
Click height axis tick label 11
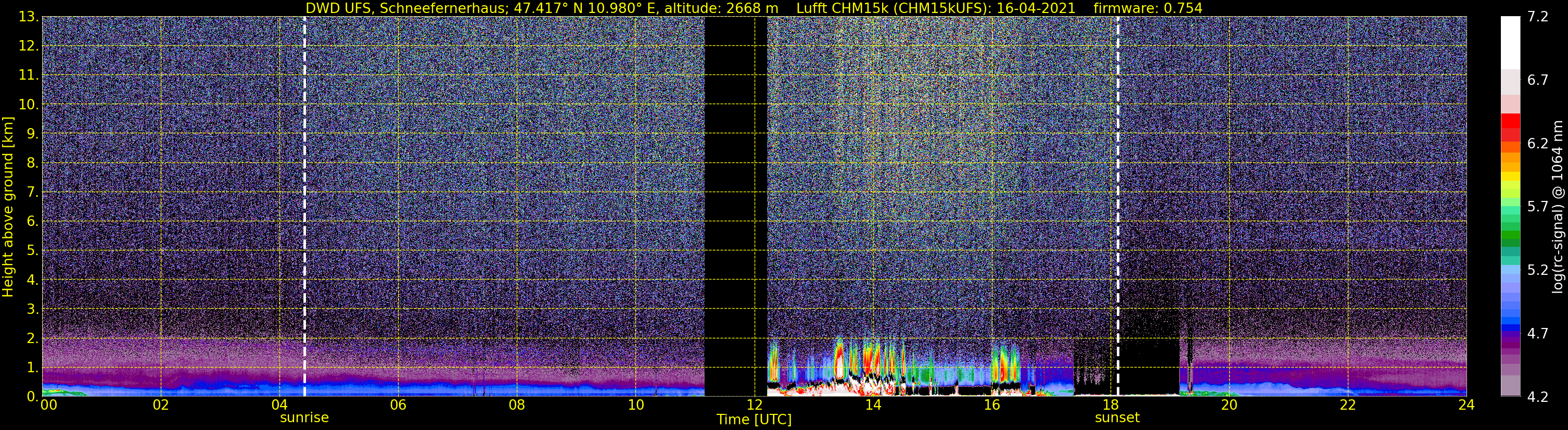29,75
